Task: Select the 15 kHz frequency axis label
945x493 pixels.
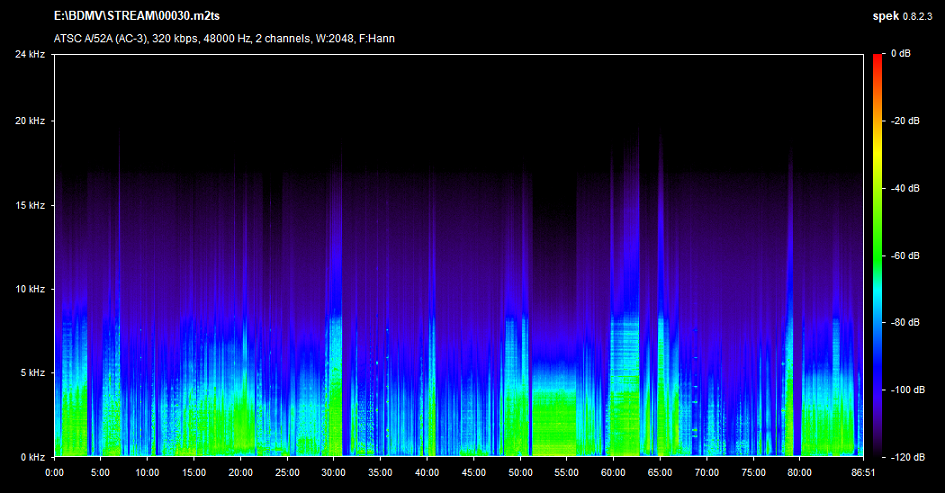Action: (29, 205)
